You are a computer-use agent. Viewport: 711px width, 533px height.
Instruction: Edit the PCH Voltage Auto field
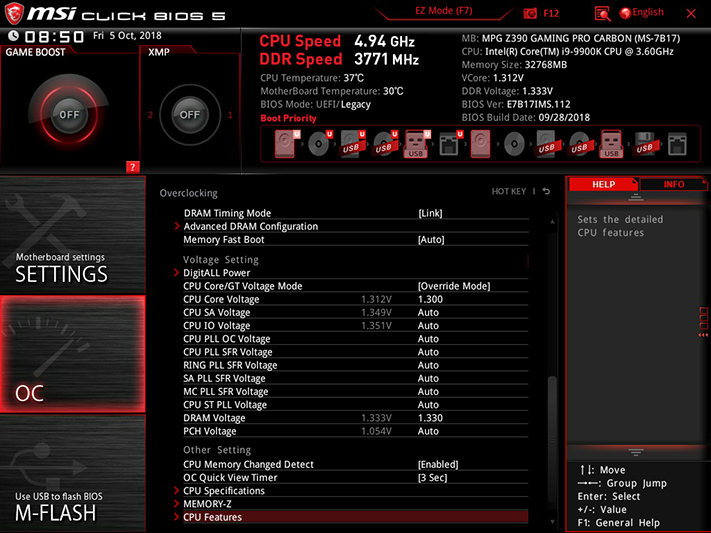[428, 431]
